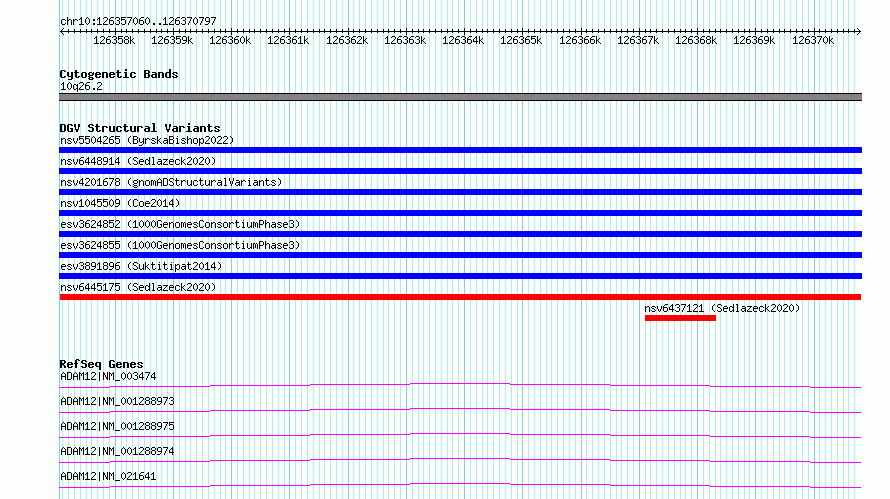Open the nsv4201678 gnomADStructuralVariants entry
Screen dimensions: 890x499
tap(171, 182)
